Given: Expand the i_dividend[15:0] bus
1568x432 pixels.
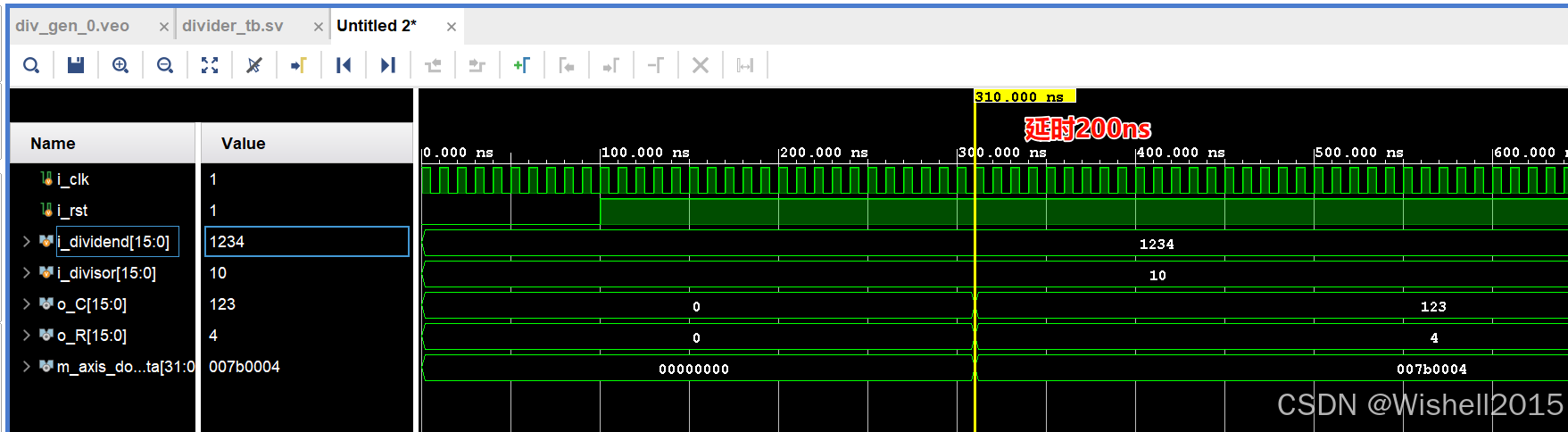Looking at the screenshot, I should coord(26,242).
